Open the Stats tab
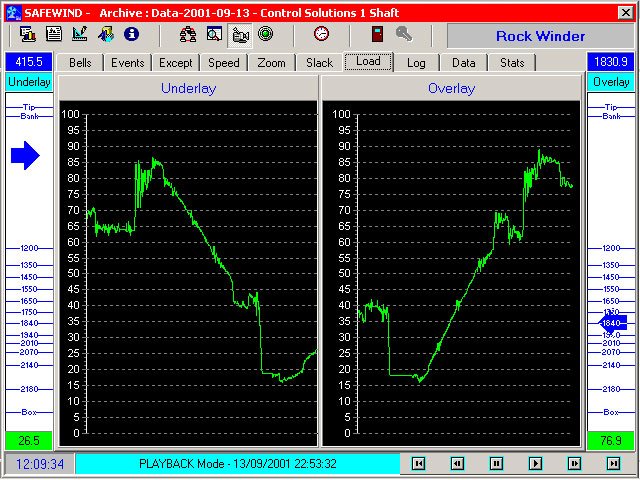Image resolution: width=640 pixels, height=480 pixels. coord(512,63)
